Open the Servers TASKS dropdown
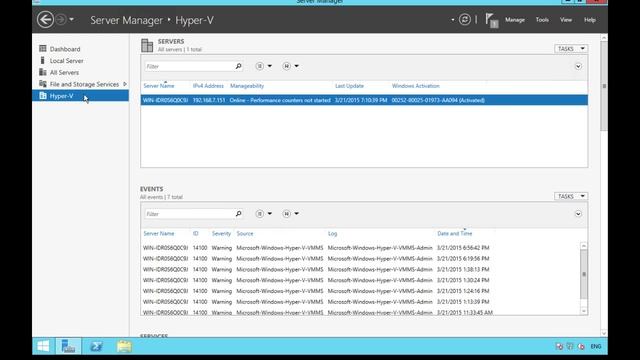 [571, 49]
